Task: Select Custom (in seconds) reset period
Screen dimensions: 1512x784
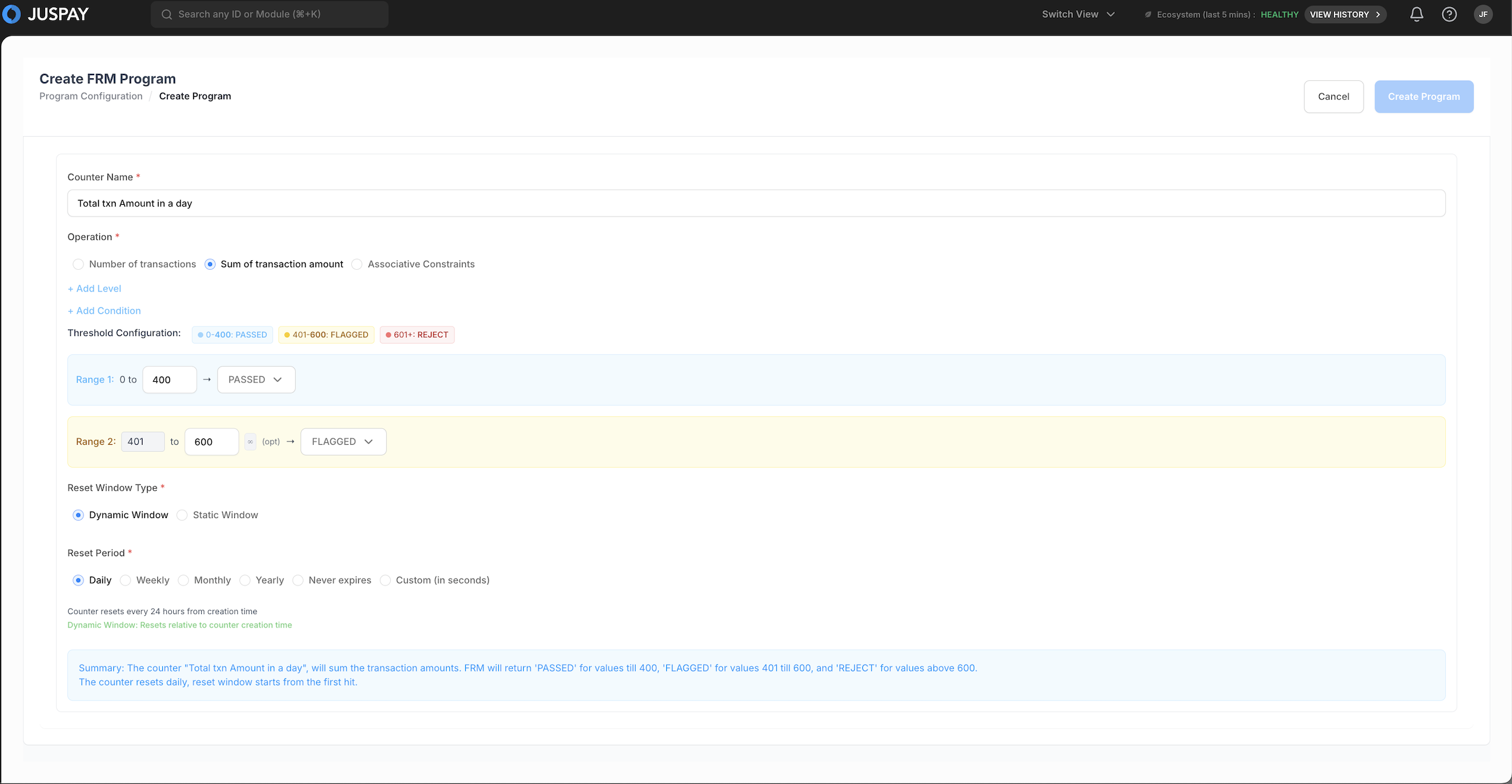Action: (385, 580)
